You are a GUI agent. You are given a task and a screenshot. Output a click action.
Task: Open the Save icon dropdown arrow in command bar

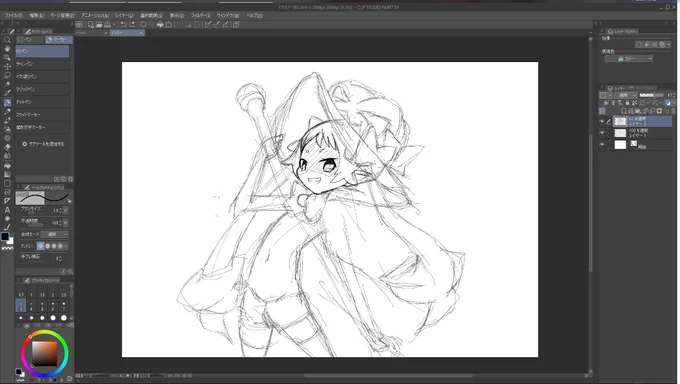[x=114, y=25]
